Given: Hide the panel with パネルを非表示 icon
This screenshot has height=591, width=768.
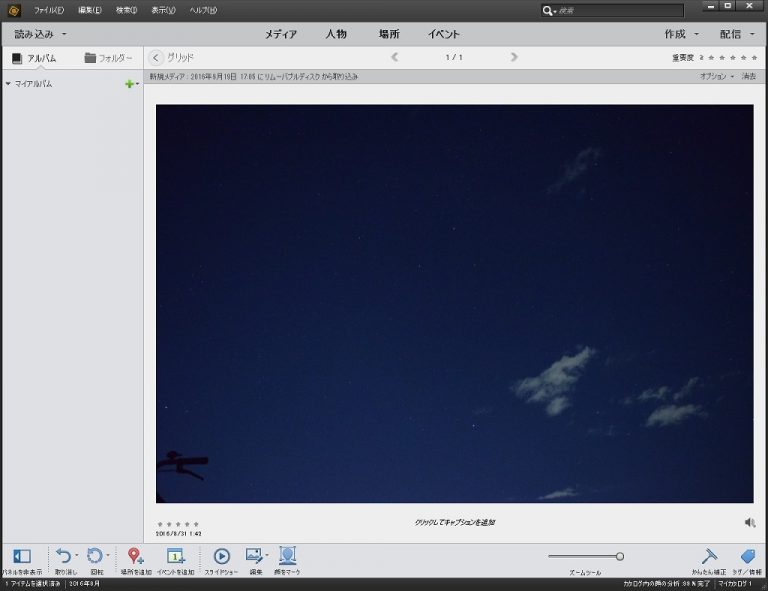Looking at the screenshot, I should point(21,557).
